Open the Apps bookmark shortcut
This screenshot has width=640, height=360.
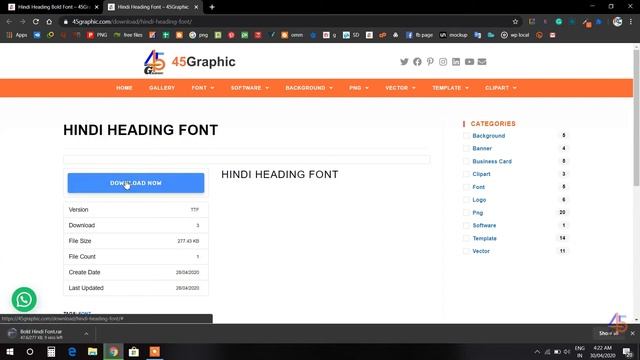click(x=17, y=35)
